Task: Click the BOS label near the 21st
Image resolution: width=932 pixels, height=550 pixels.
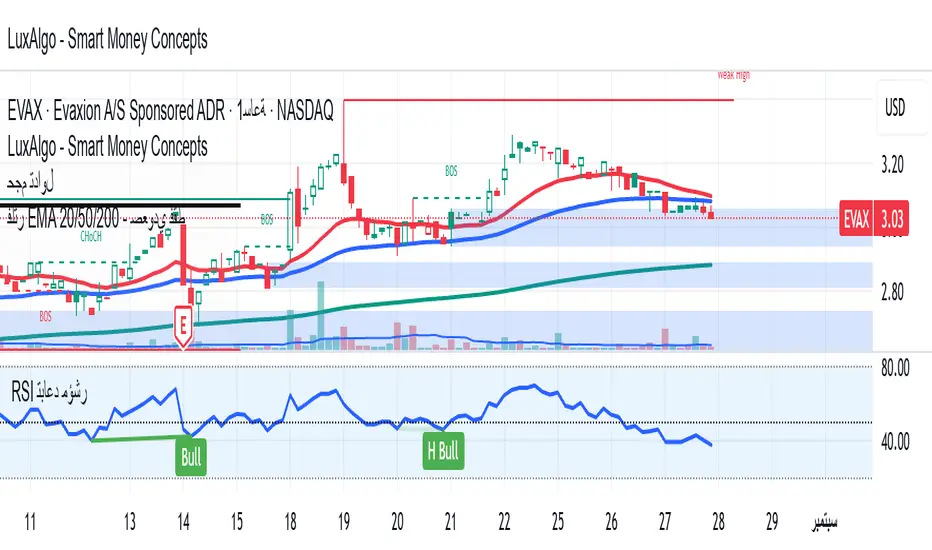Action: [451, 171]
